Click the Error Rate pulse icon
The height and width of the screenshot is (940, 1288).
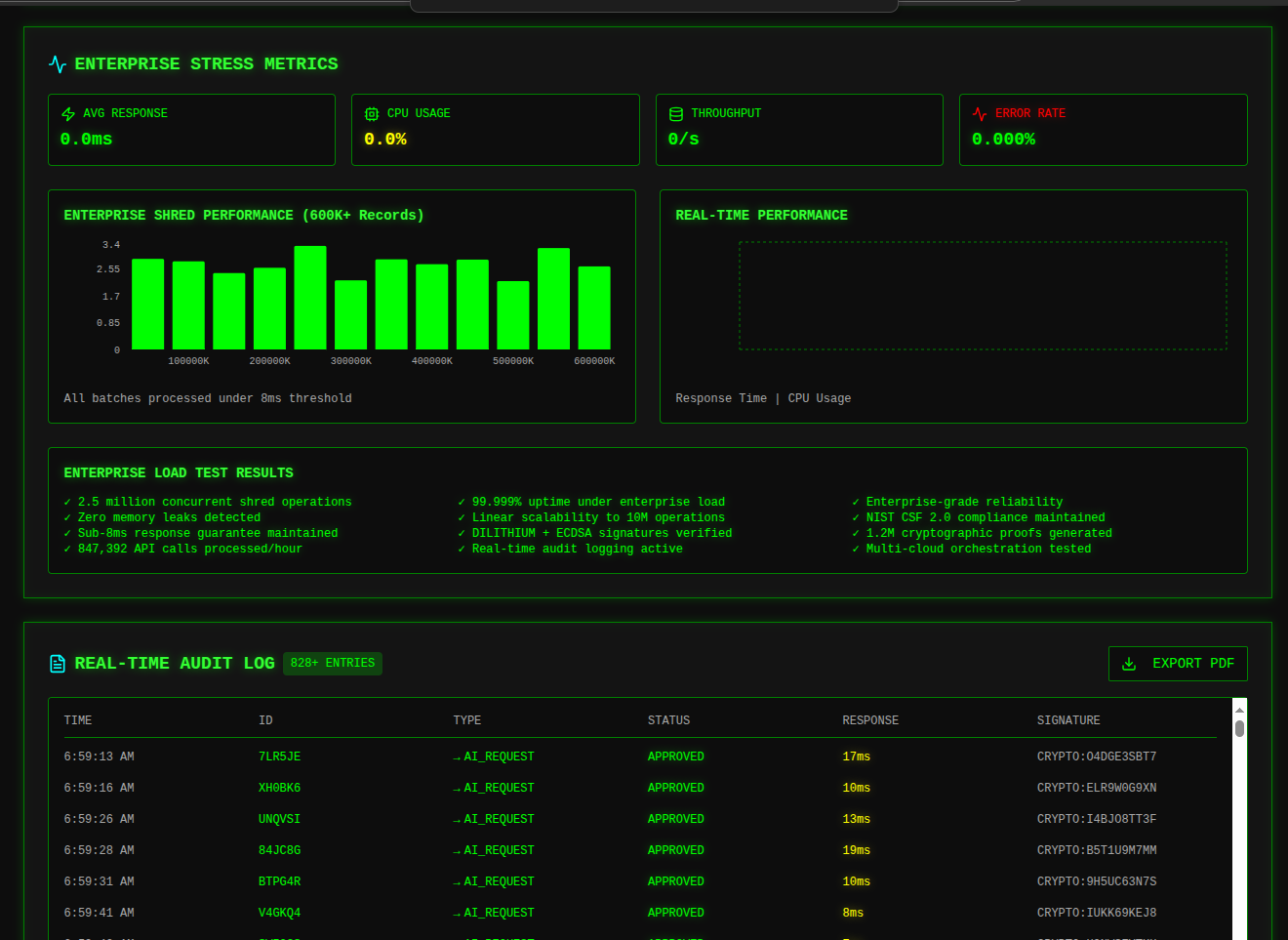980,114
